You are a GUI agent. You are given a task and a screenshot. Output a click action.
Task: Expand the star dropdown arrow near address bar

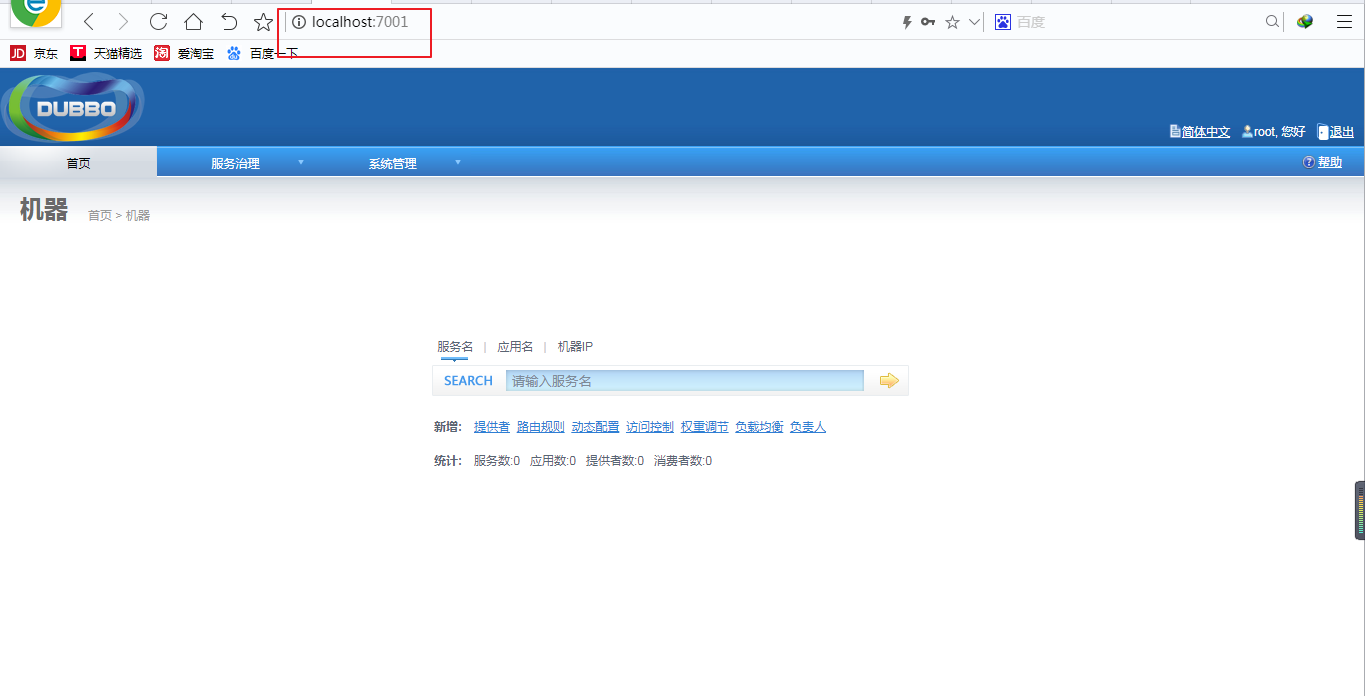pos(974,21)
